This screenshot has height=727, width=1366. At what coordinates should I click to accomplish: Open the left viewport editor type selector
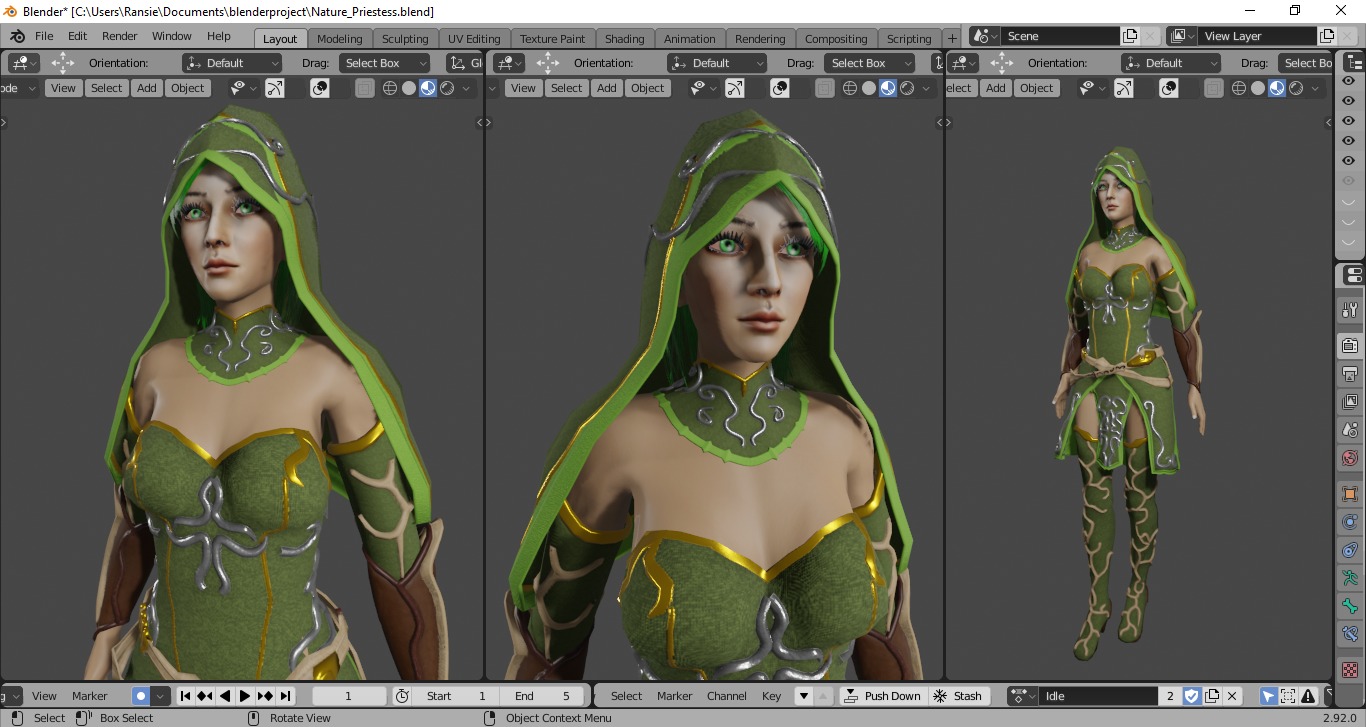[x=23, y=63]
